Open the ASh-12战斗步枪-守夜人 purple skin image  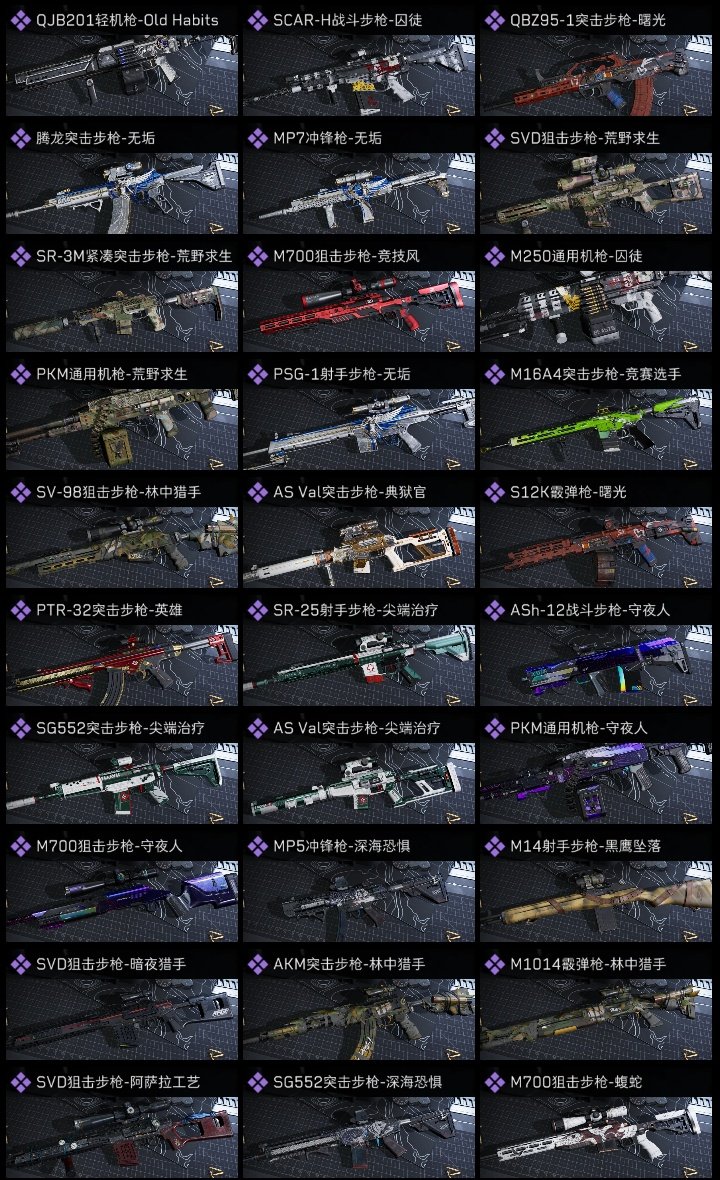[596, 666]
